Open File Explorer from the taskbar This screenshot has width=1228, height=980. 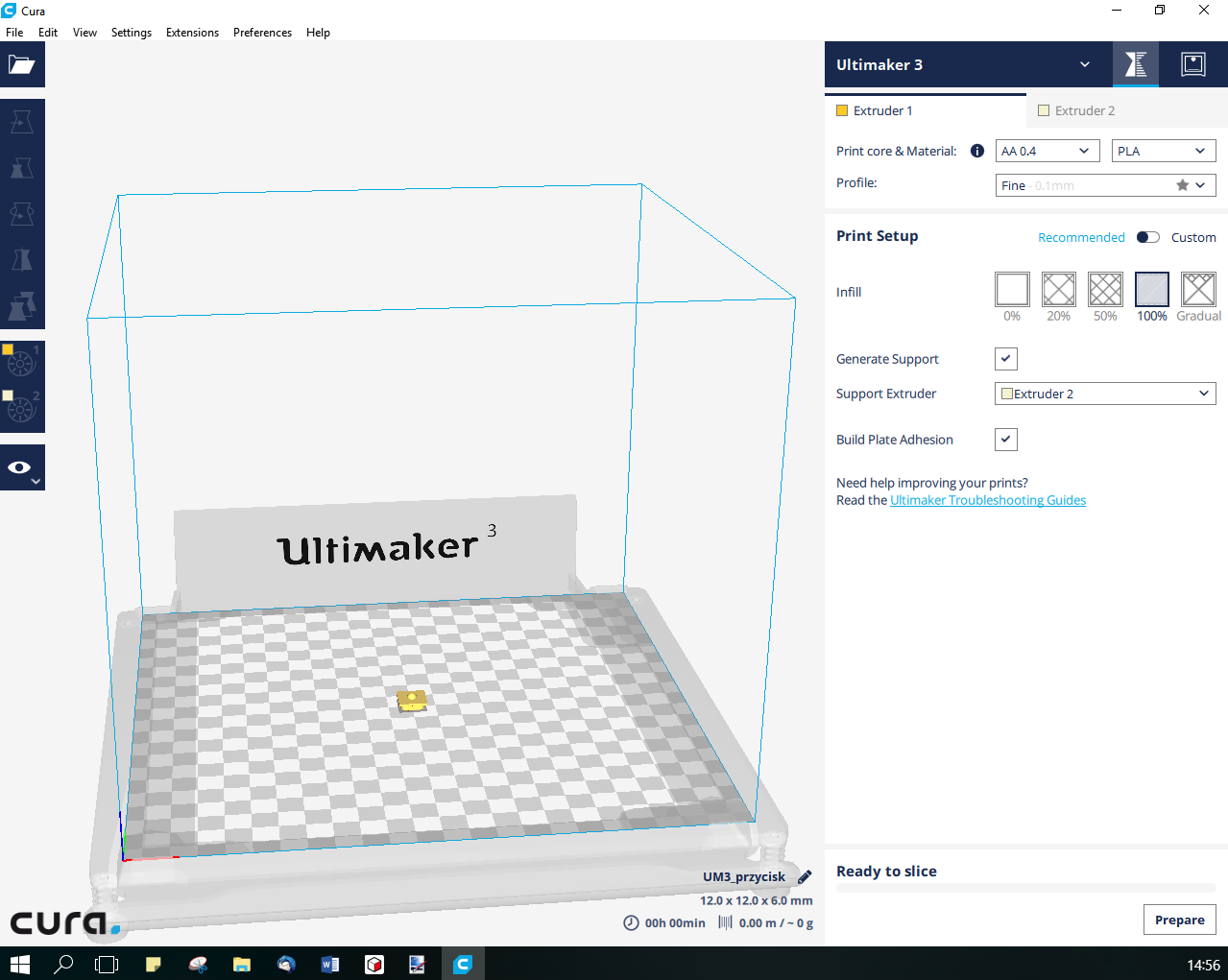(241, 964)
